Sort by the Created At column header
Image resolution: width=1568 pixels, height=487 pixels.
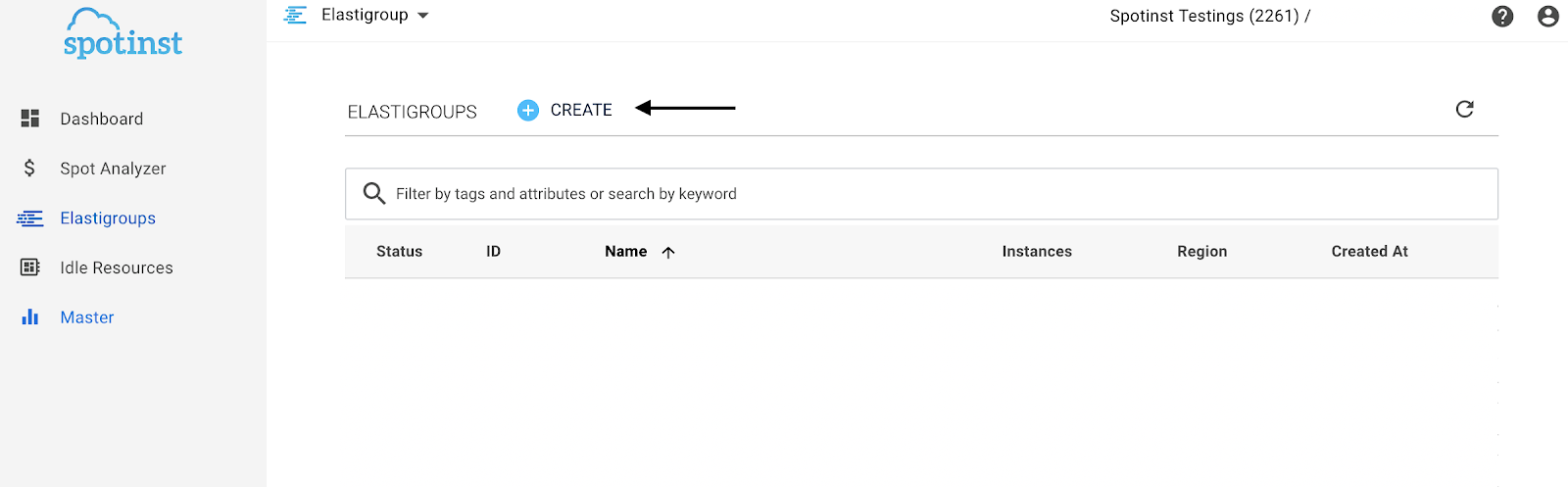pyautogui.click(x=1369, y=252)
